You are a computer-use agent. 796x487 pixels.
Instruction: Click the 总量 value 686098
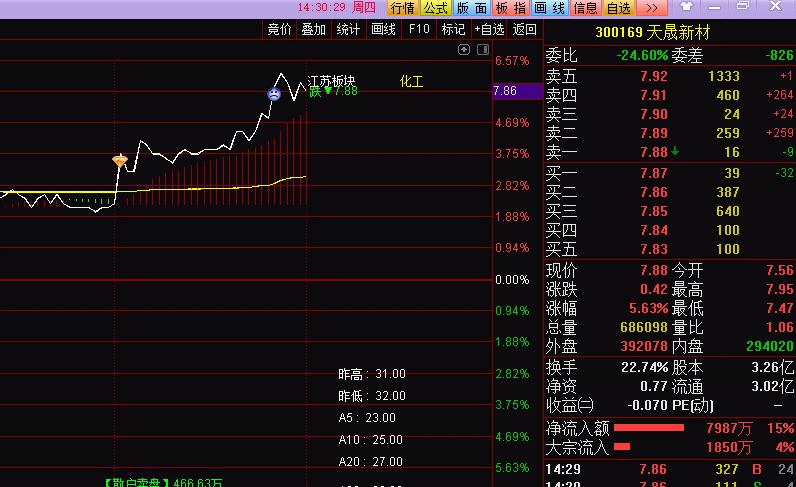click(644, 327)
